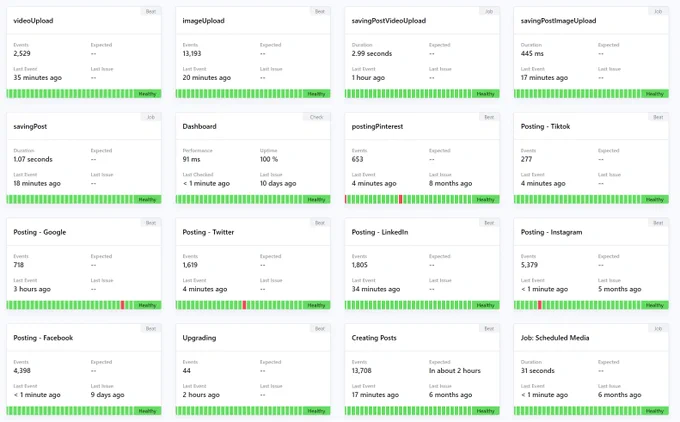Click the last issue value 10 days ago
Image resolution: width=680 pixels, height=422 pixels.
coord(278,183)
